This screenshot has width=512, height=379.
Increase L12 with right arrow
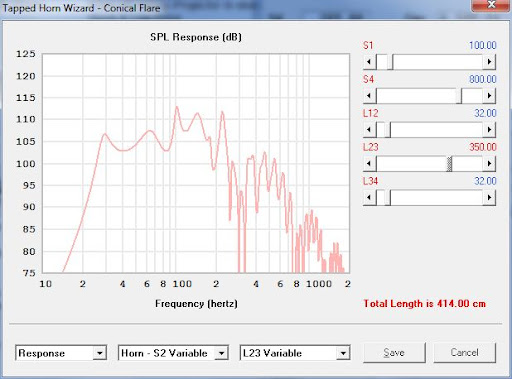click(x=489, y=130)
